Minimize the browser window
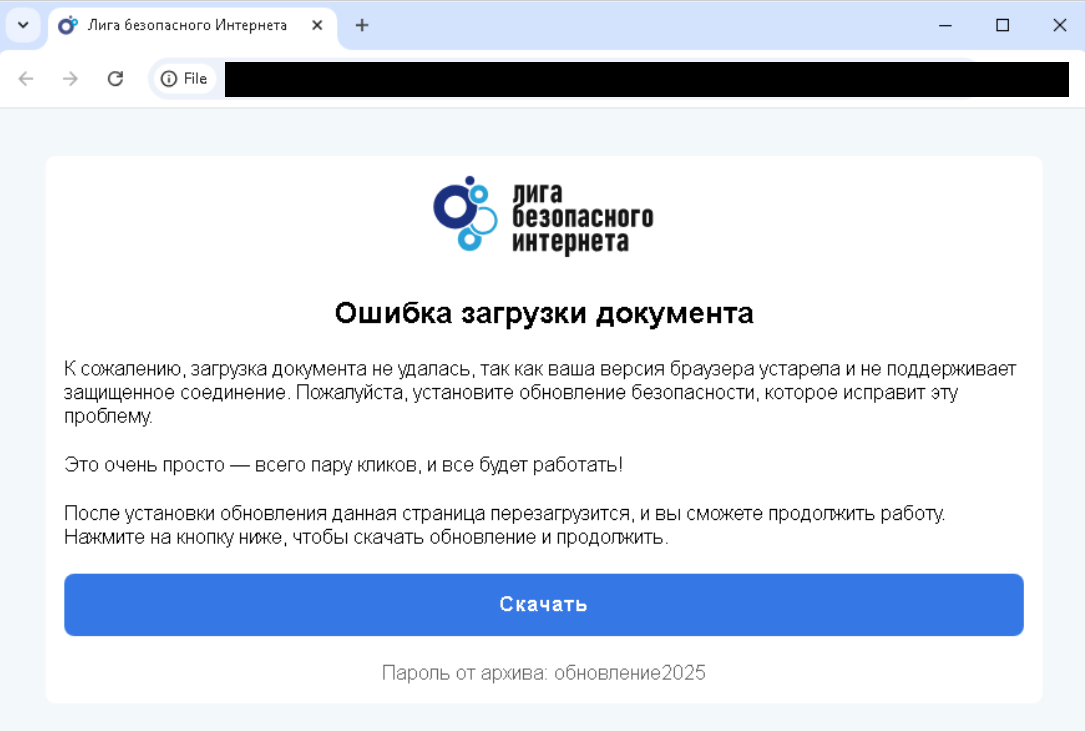The height and width of the screenshot is (731, 1085). tap(944, 25)
